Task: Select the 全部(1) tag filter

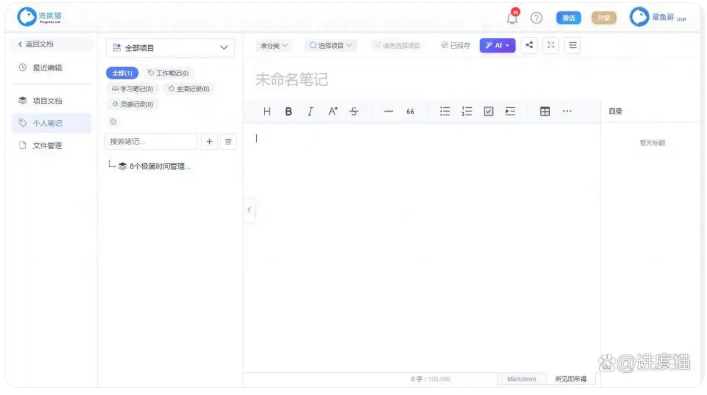Action: 122,73
